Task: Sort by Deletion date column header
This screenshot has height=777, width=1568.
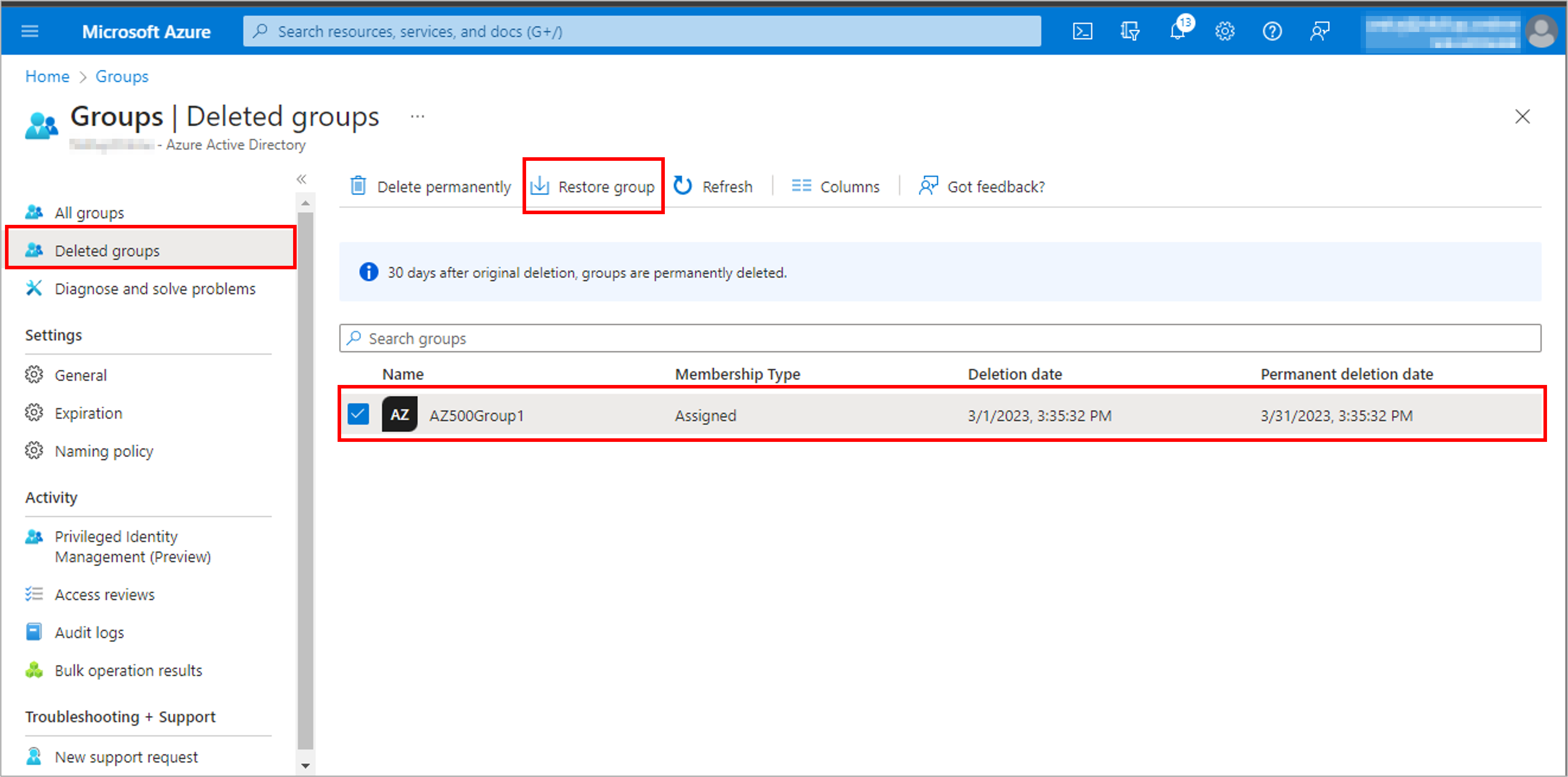Action: pos(1015,374)
